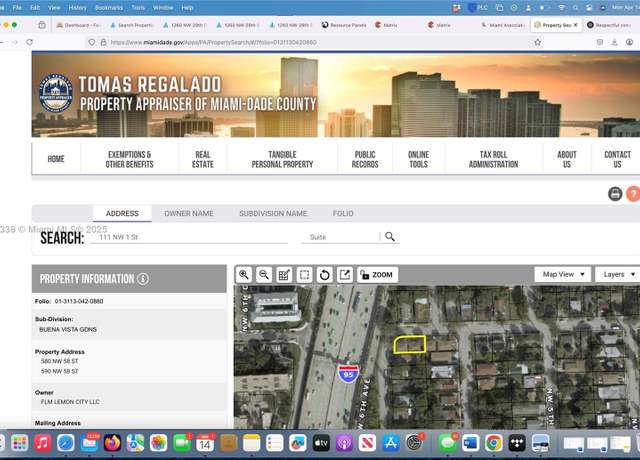640x460 pixels.
Task: Open the Online Tools navigation menu
Action: click(x=418, y=159)
